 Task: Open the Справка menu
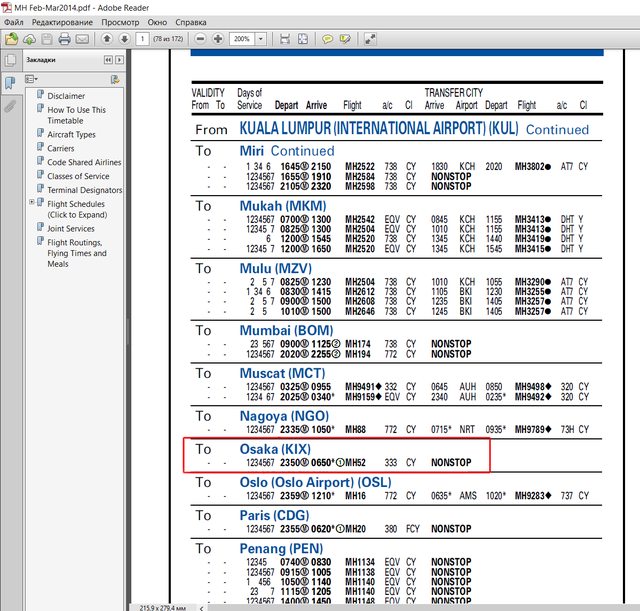coord(191,22)
